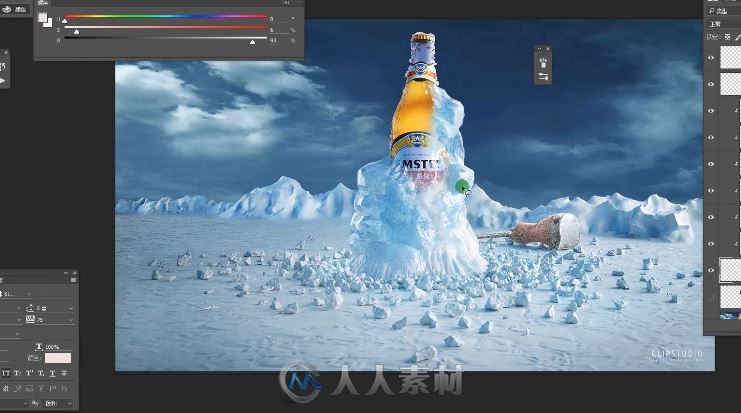The width and height of the screenshot is (741, 413).
Task: Click the lock transparent pixels icon in Layers
Action: click(727, 37)
